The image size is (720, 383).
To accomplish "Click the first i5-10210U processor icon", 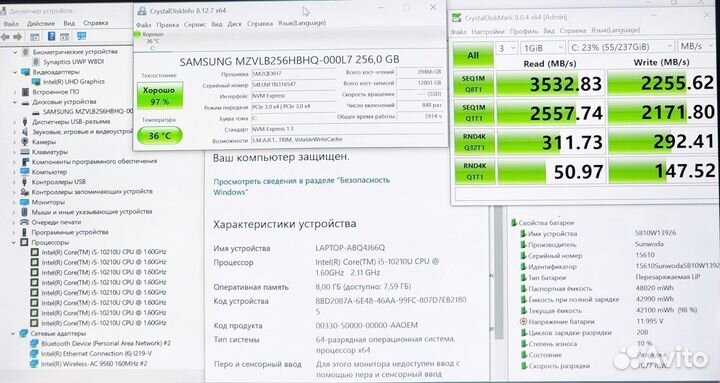I will pos(34,252).
